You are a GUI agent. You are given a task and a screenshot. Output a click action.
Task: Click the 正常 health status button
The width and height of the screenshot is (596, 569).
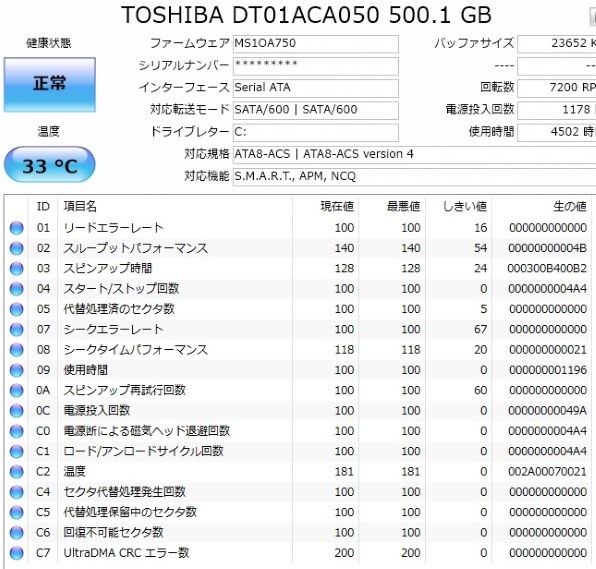[49, 85]
